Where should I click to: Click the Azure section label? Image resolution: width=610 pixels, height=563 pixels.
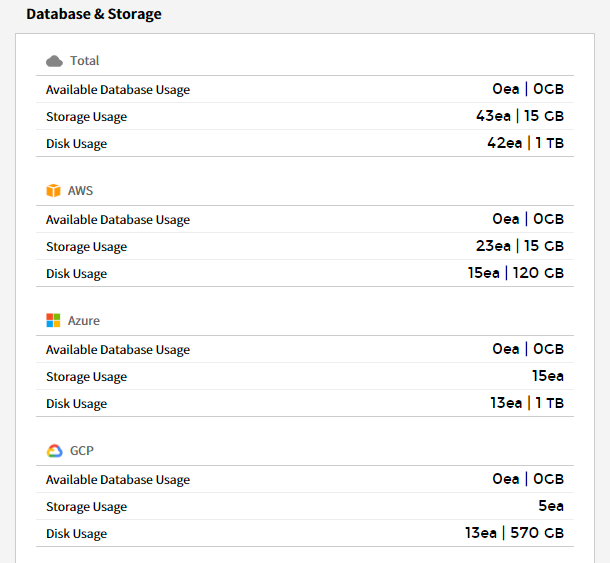(x=84, y=321)
